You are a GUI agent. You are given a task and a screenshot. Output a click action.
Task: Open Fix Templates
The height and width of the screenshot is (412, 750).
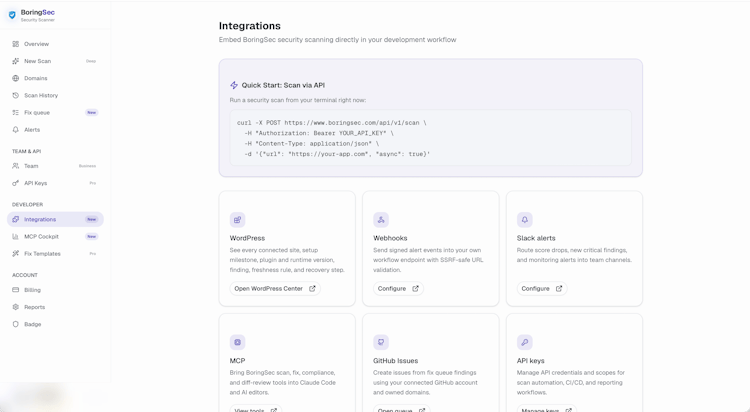pyautogui.click(x=55, y=254)
